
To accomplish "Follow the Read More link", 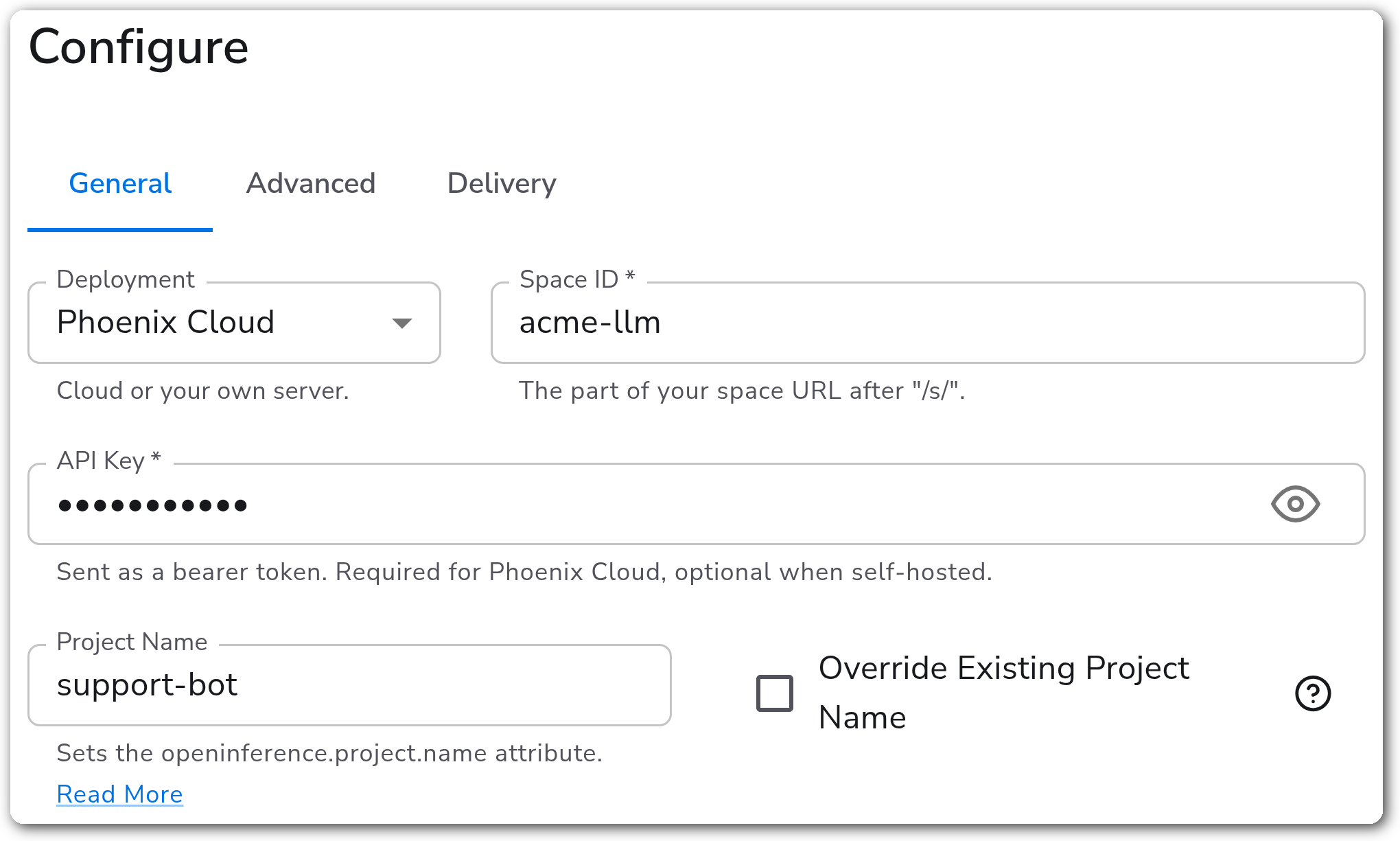I will (x=120, y=794).
